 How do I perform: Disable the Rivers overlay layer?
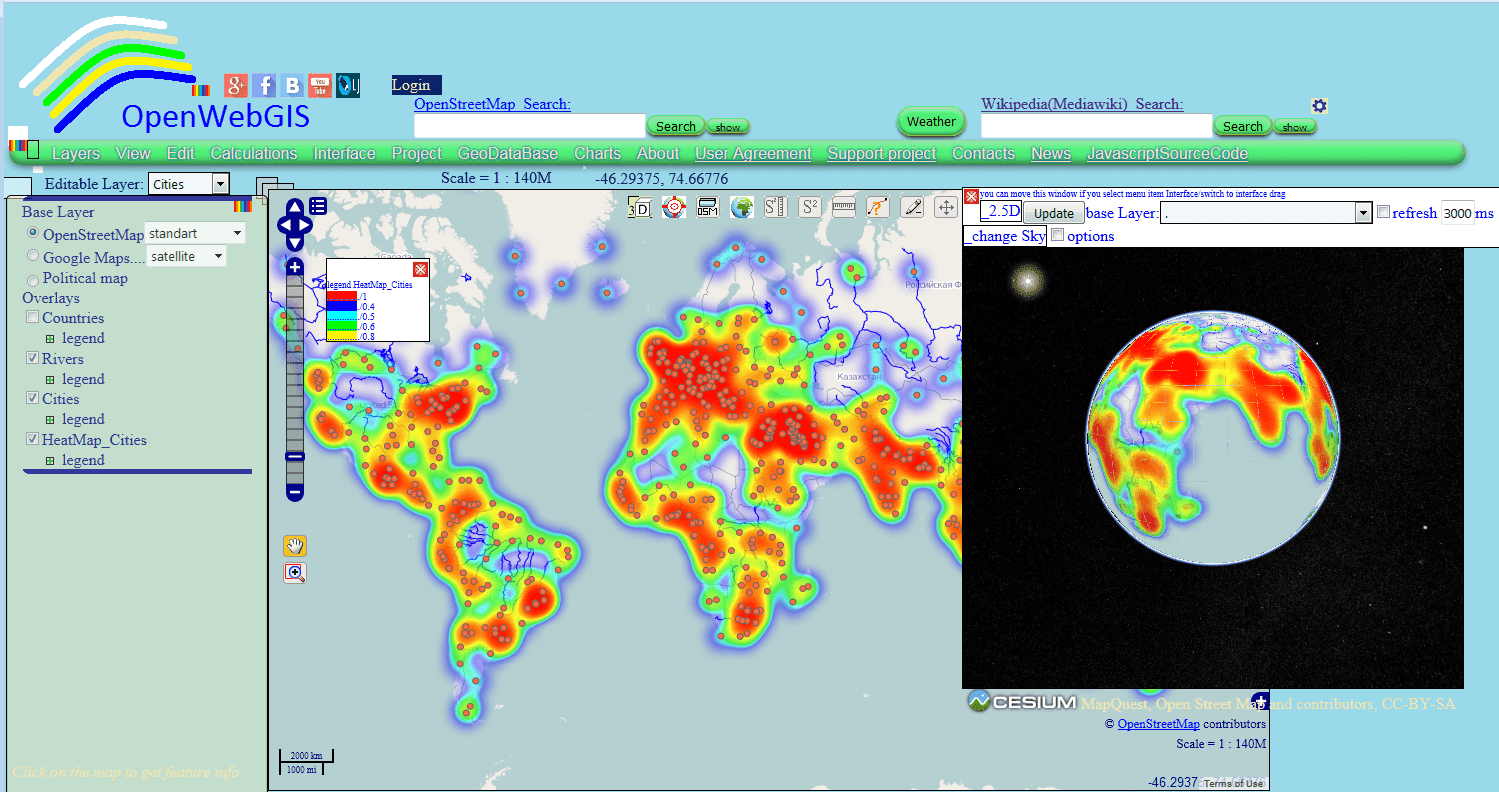coord(30,358)
